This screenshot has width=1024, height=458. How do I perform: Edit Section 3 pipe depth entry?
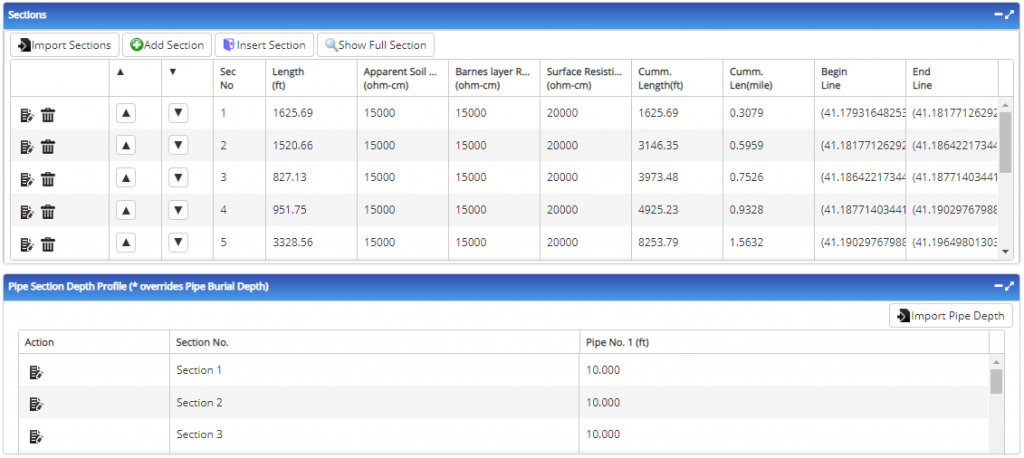[x=36, y=436]
